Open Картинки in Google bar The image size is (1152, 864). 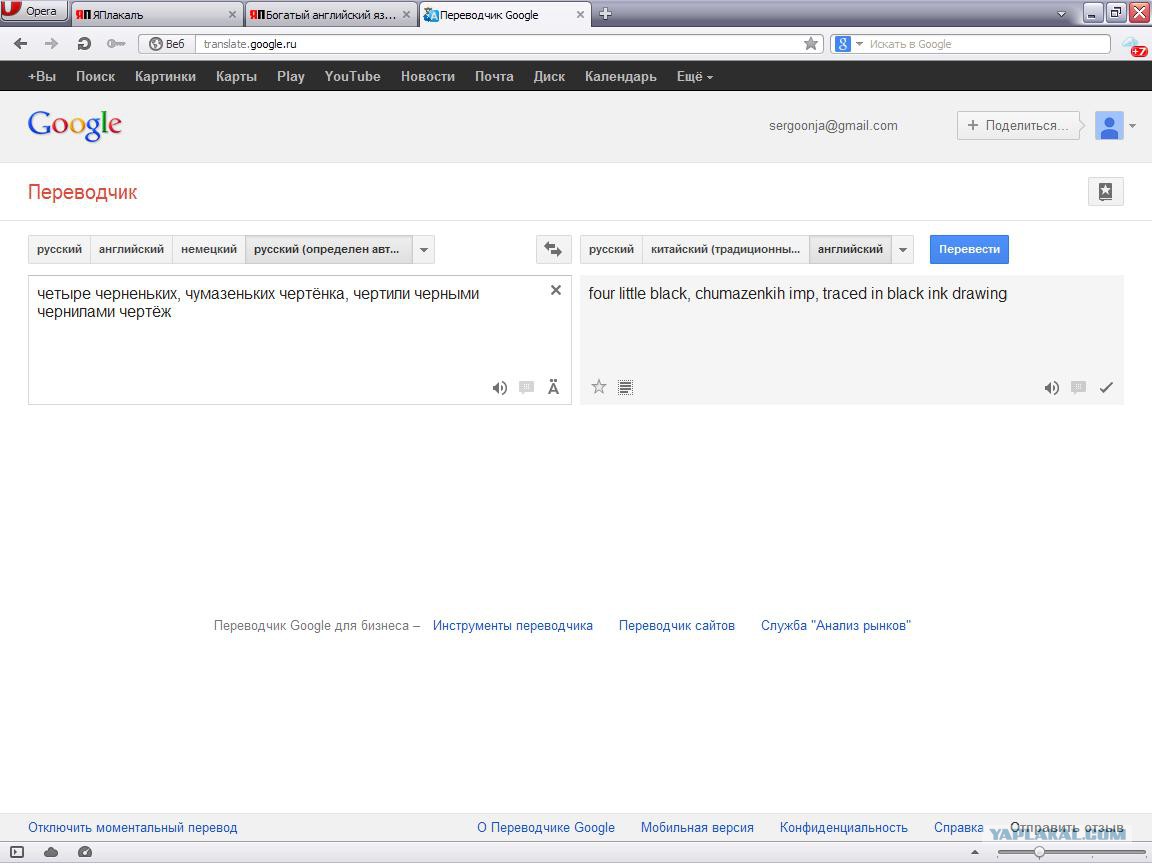click(x=165, y=76)
